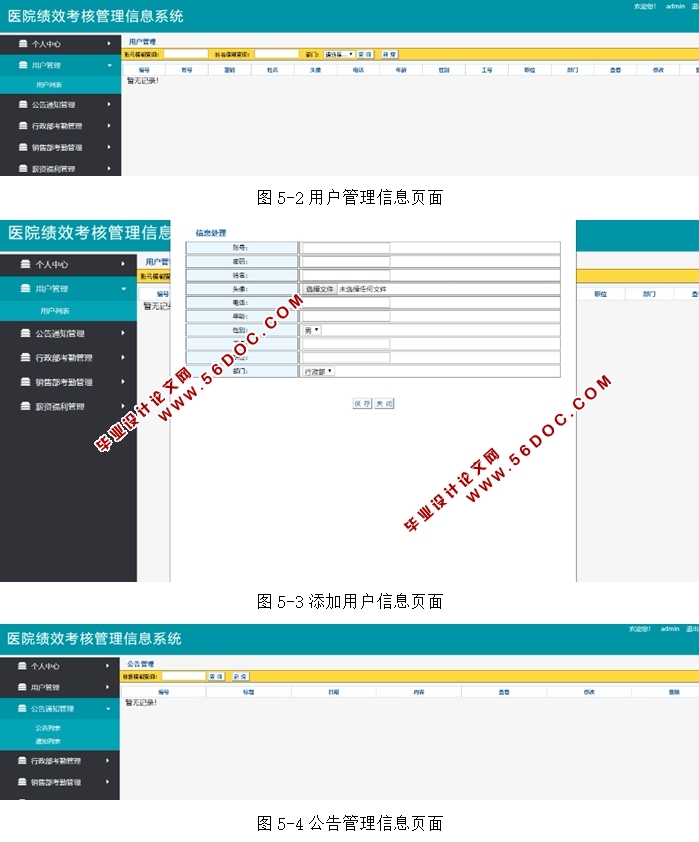Open the 部门 dropdown showing 行政部 in the form

[318, 371]
